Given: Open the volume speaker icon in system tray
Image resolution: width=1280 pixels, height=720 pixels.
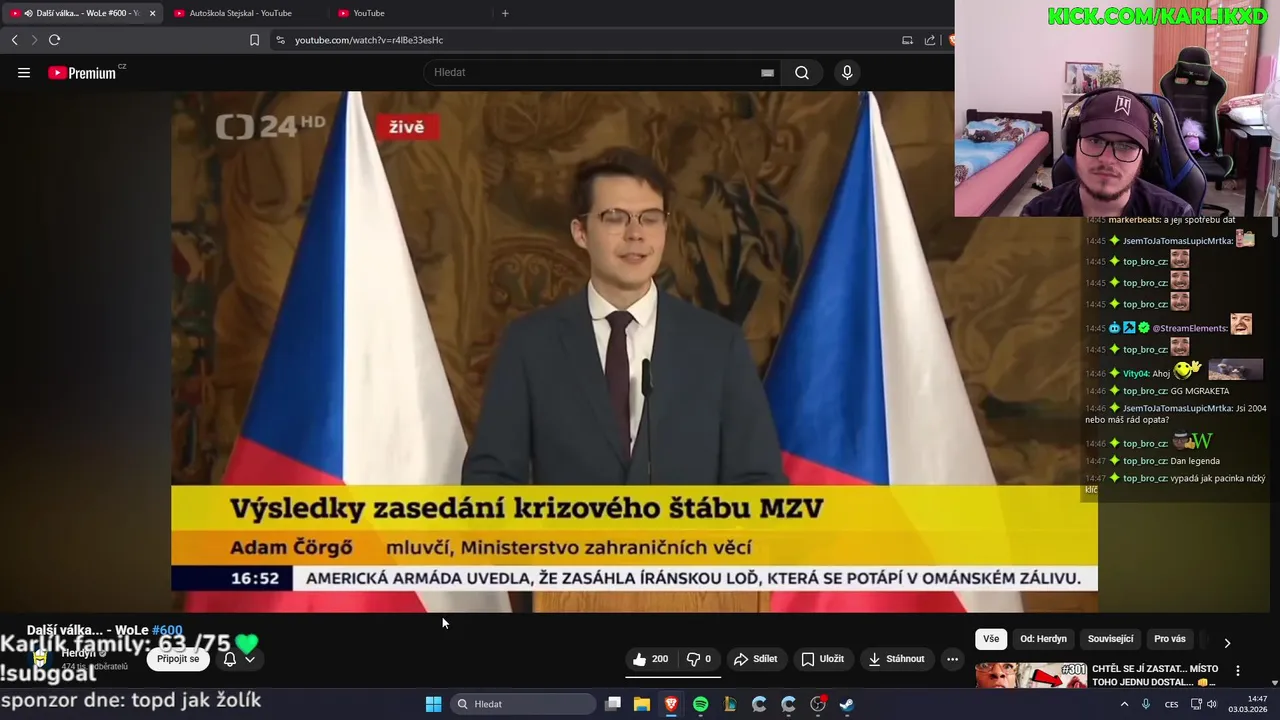Looking at the screenshot, I should [x=1211, y=704].
